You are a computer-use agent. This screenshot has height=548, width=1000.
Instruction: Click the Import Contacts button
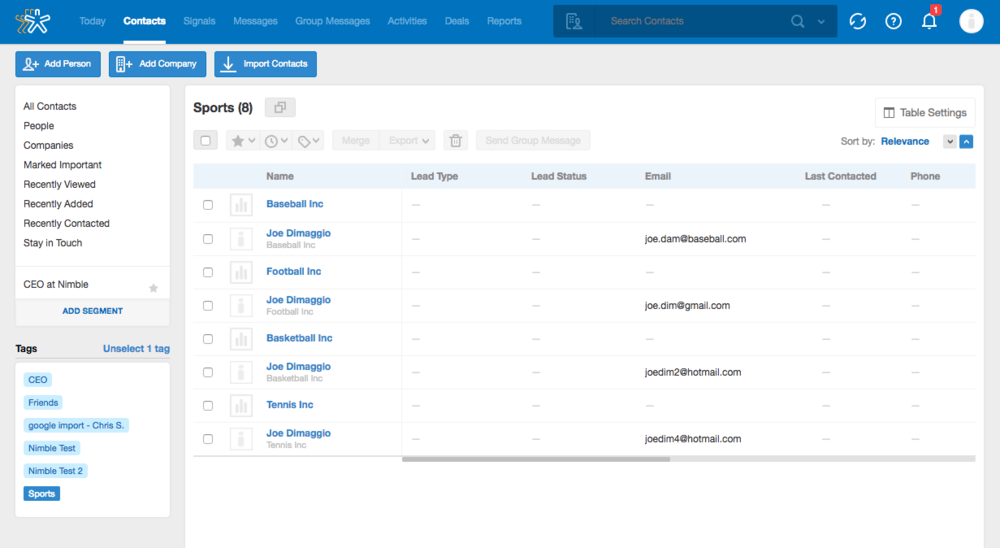(x=265, y=64)
